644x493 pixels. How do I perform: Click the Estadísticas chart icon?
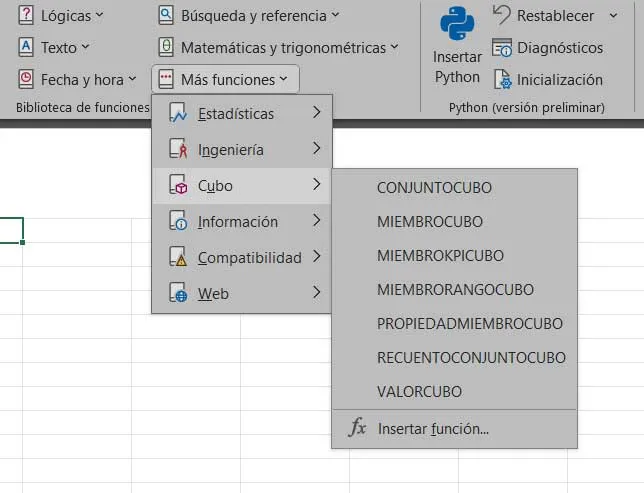point(178,113)
